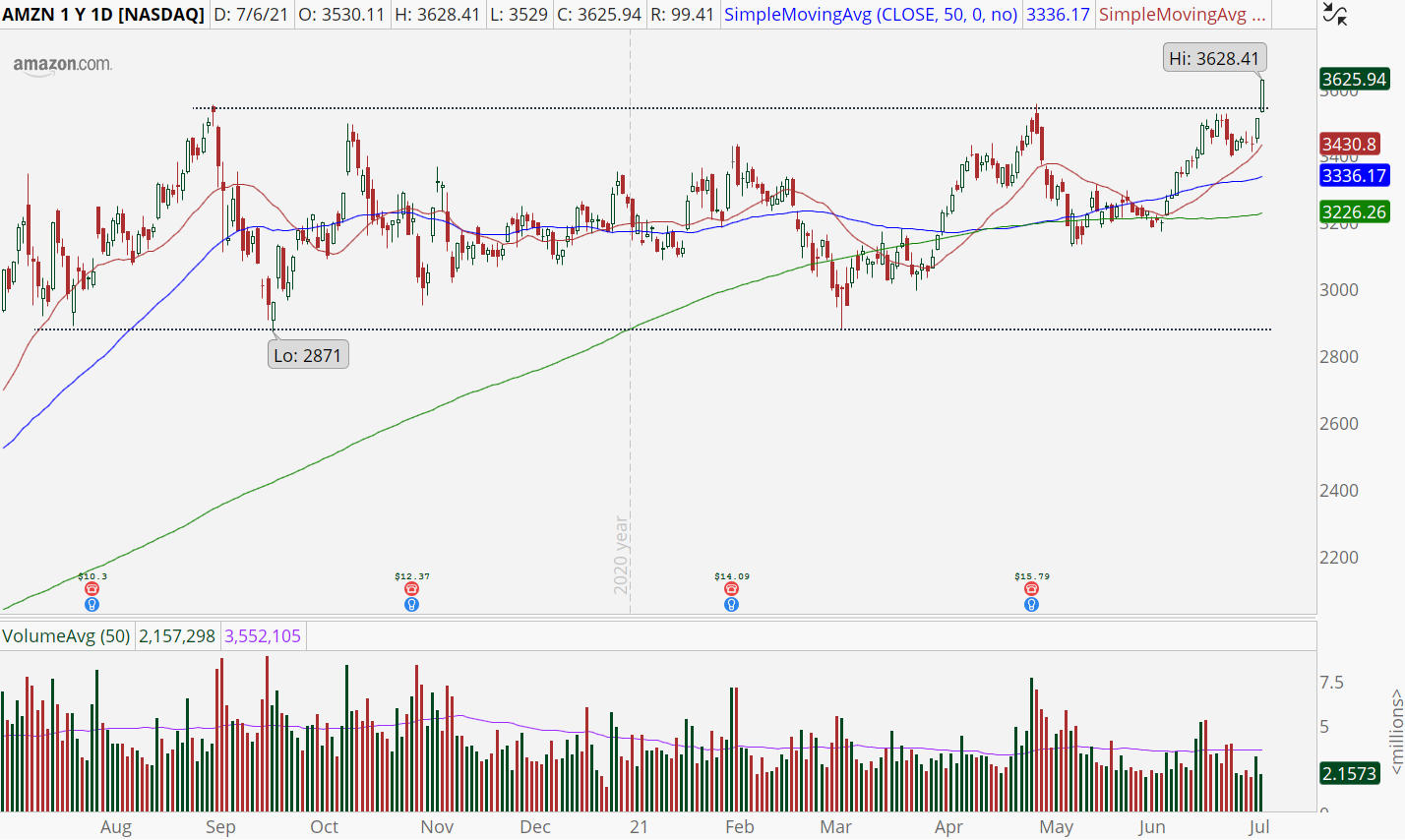Click the Apr label on the time axis
This screenshot has width=1405, height=840.
948,827
